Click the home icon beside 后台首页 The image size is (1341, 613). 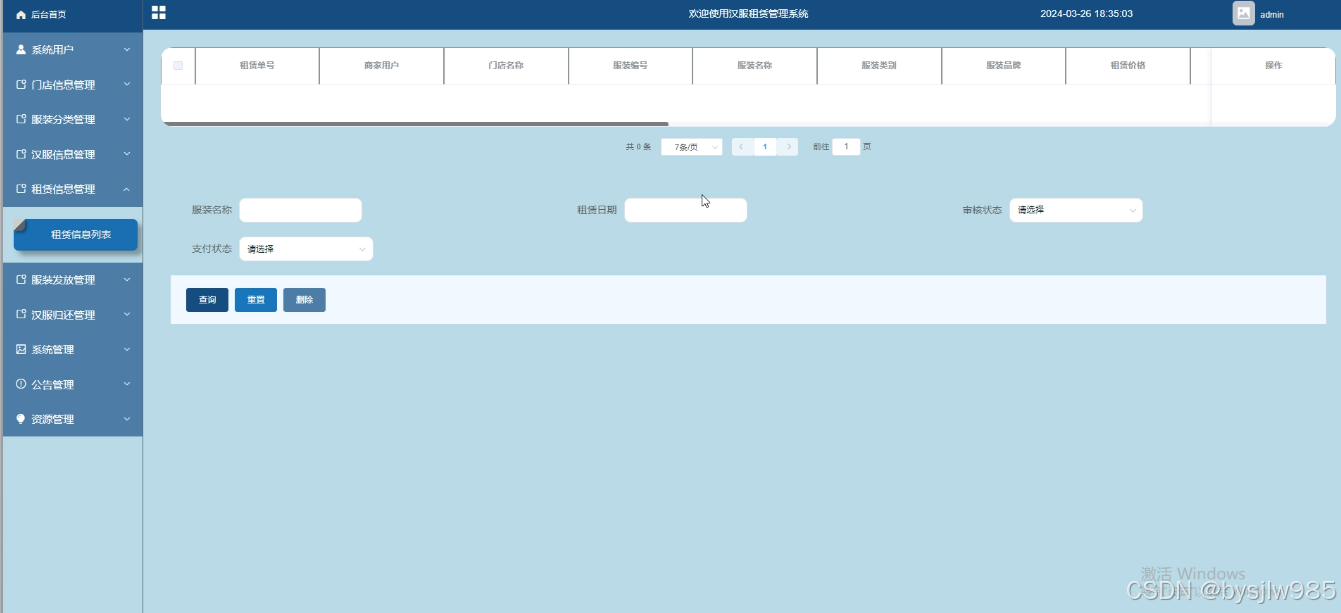21,15
